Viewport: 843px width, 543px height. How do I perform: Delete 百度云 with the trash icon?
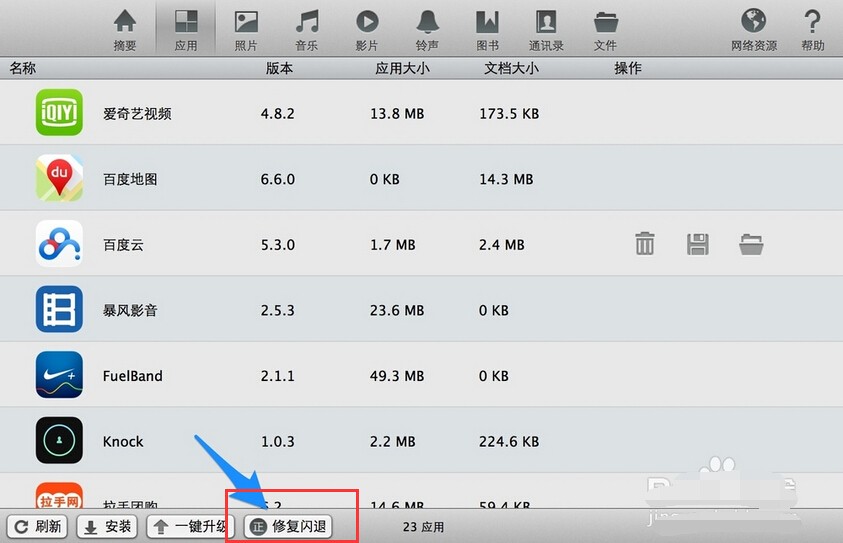pyautogui.click(x=645, y=244)
